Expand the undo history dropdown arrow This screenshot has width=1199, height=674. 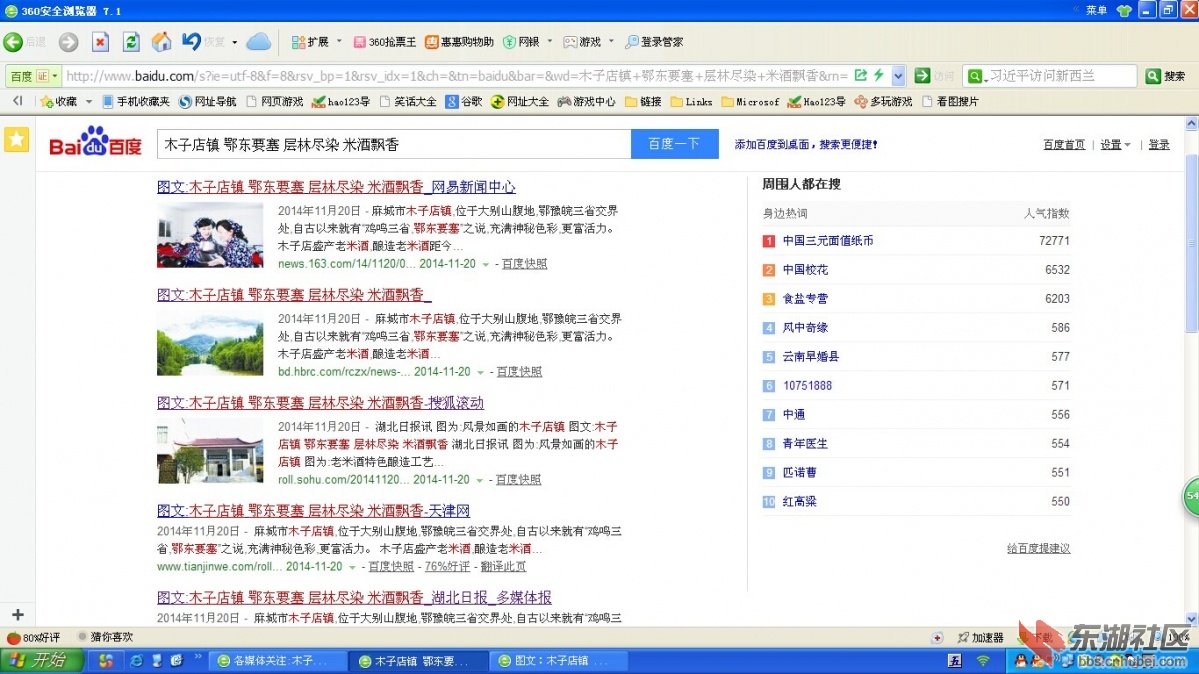tap(235, 42)
